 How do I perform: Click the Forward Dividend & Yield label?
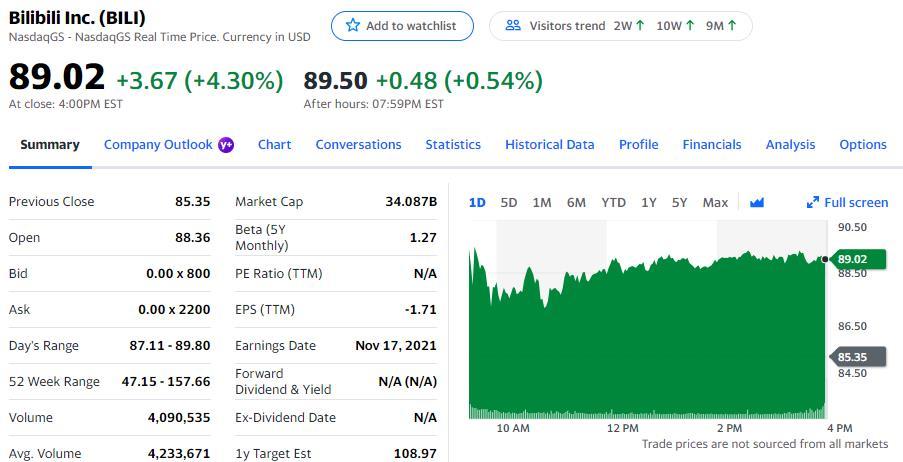pyautogui.click(x=283, y=381)
